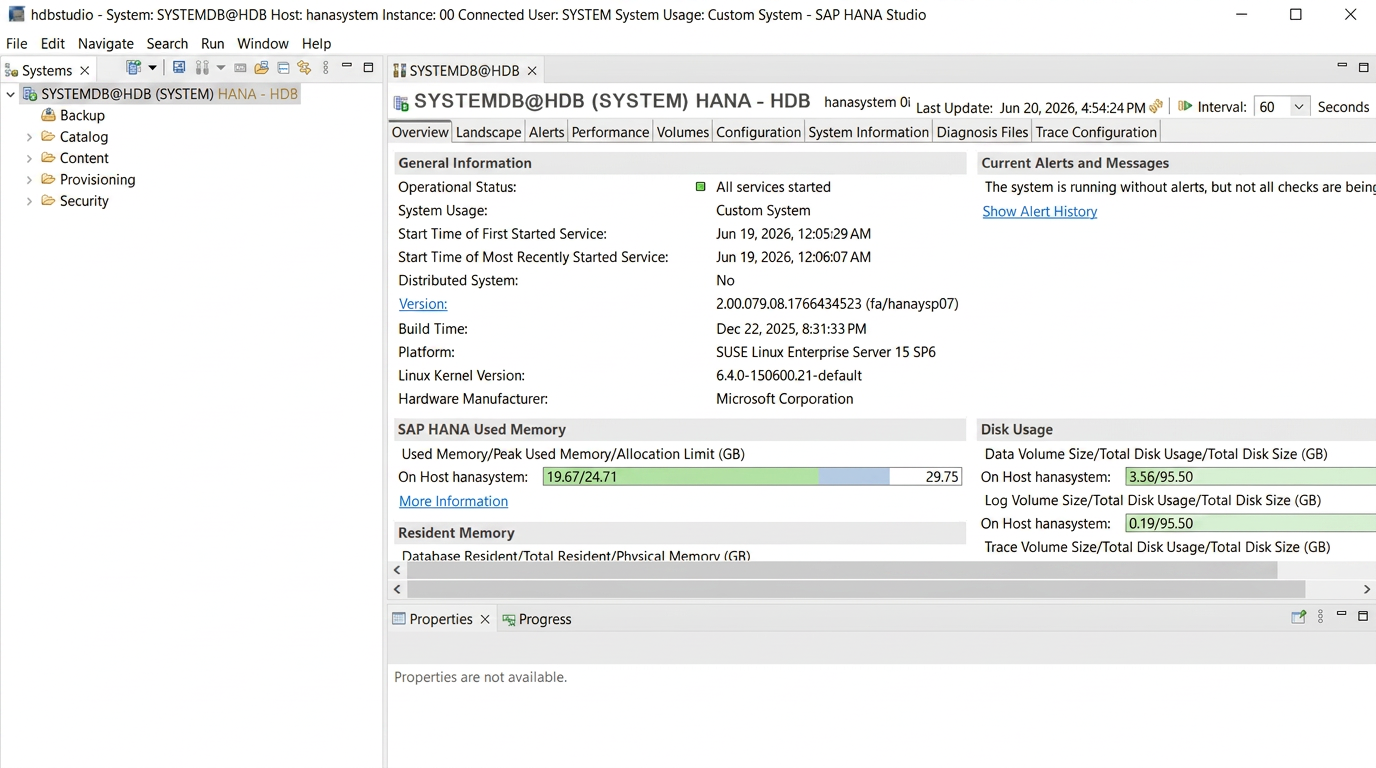1376x768 pixels.
Task: Click the Provisioning folder icon
Action: pyautogui.click(x=48, y=179)
